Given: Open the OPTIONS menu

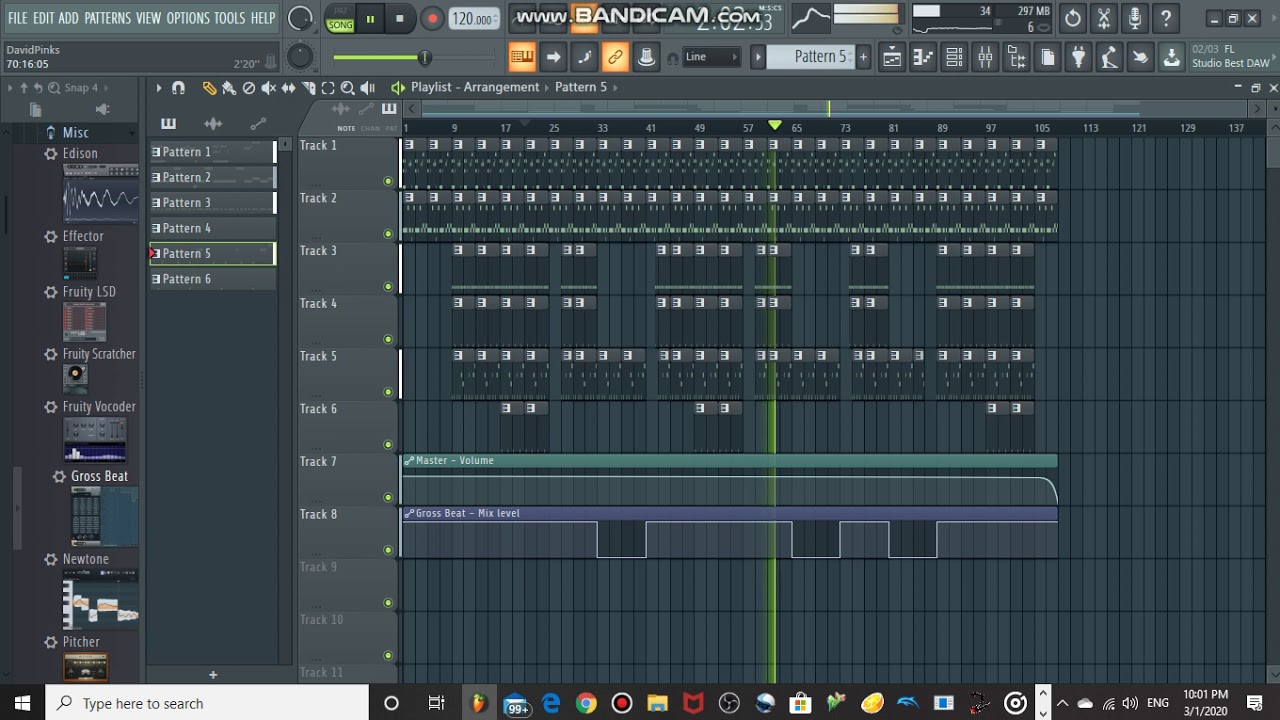Looking at the screenshot, I should 188,18.
